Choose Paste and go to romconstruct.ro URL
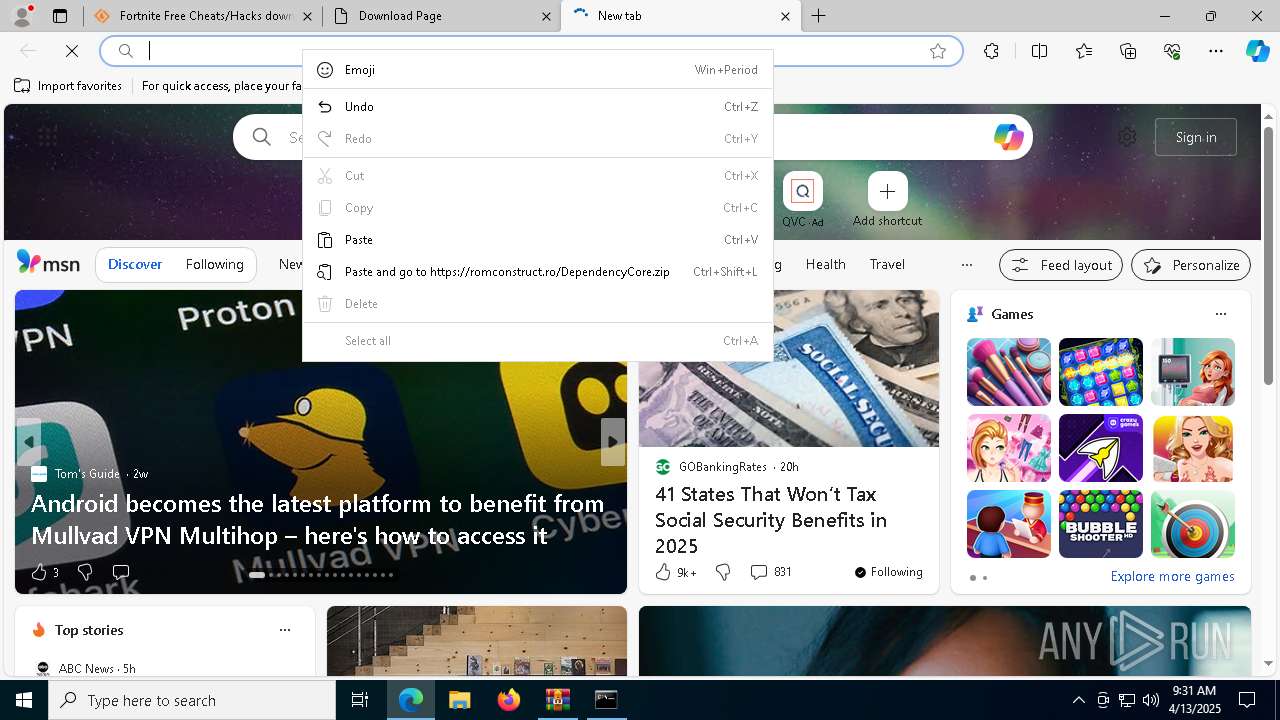Screen dimensions: 1280x720 537,272
